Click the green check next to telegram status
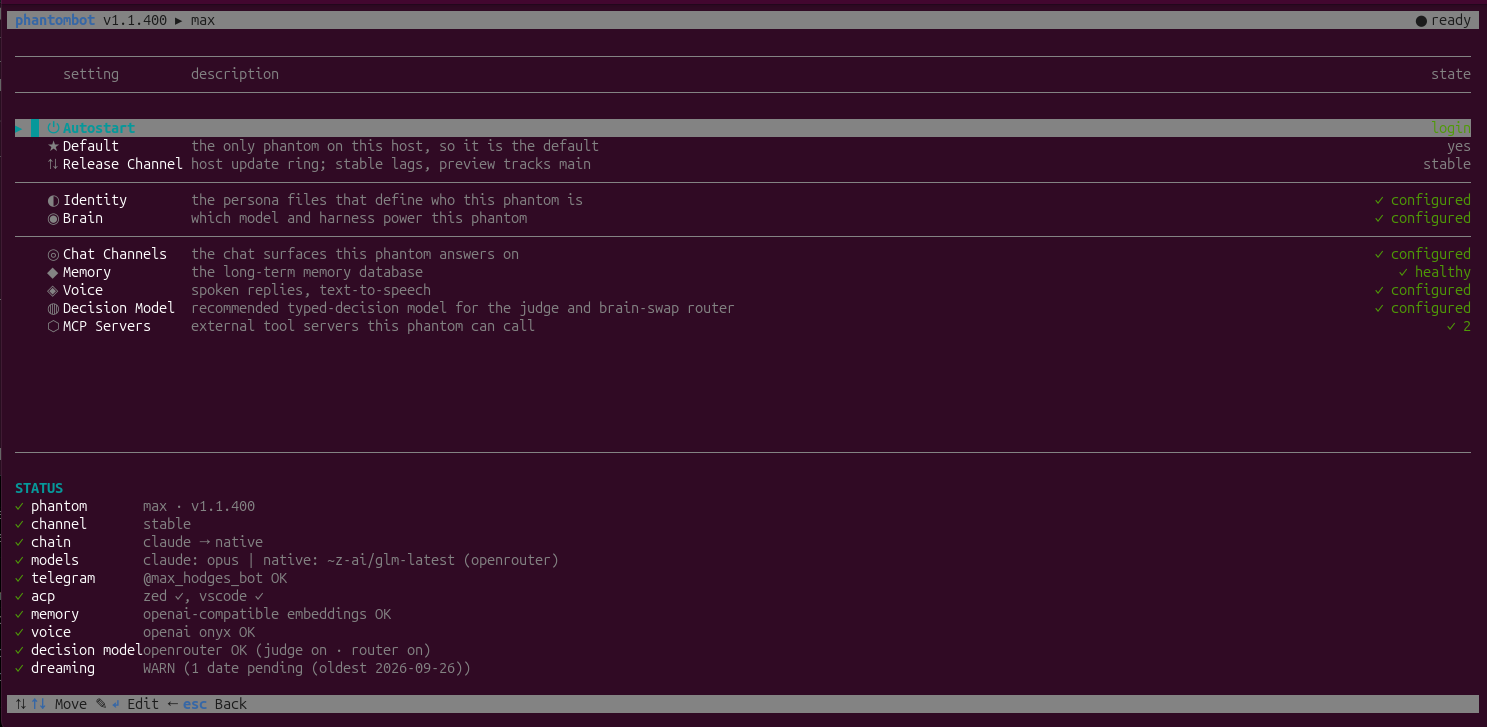 19,578
